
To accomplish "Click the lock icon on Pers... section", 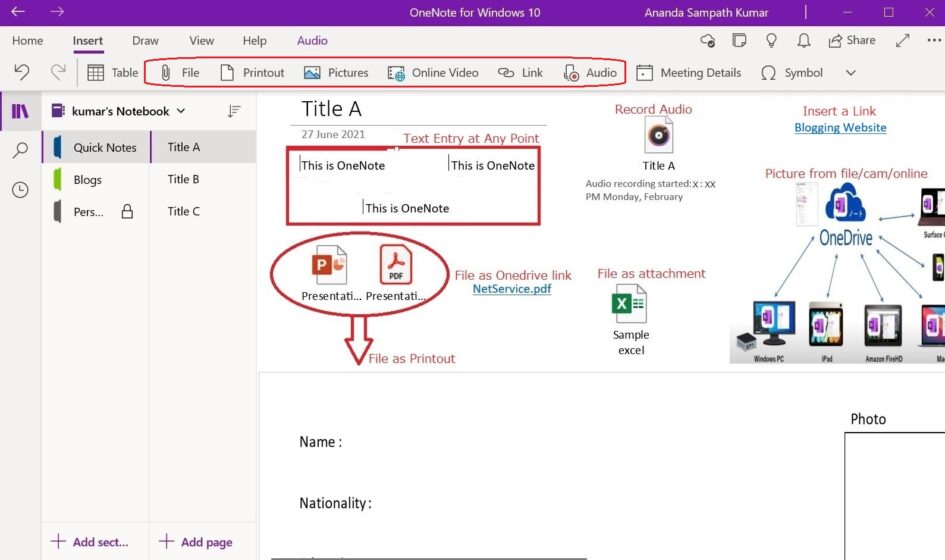I will (127, 211).
